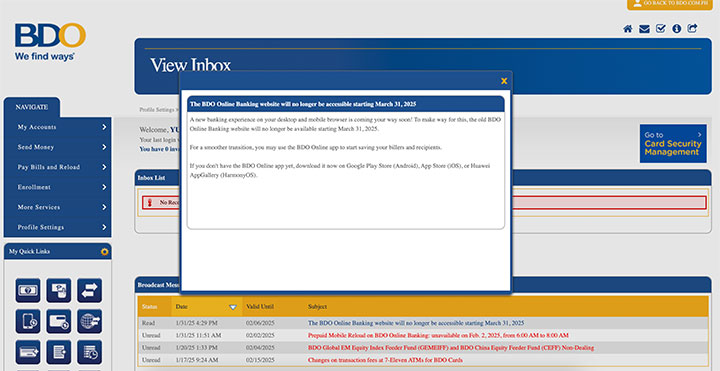This screenshot has width=720, height=371.
Task: Click the Profile Settings breadcrumb link
Action: (x=157, y=110)
